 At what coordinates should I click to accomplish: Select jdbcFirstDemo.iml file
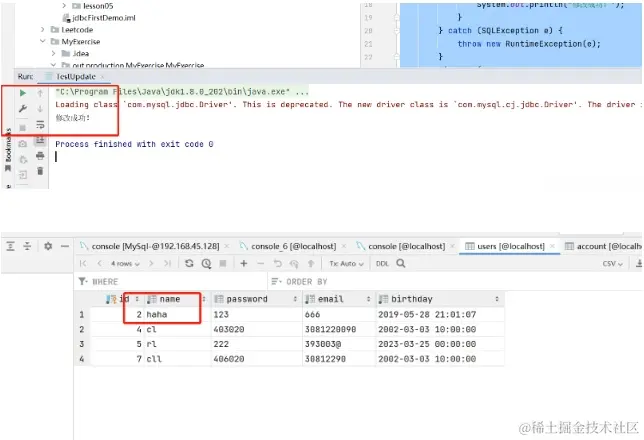99,18
